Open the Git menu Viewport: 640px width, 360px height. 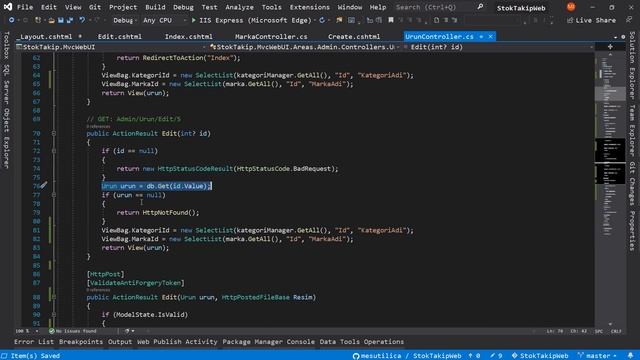point(95,7)
